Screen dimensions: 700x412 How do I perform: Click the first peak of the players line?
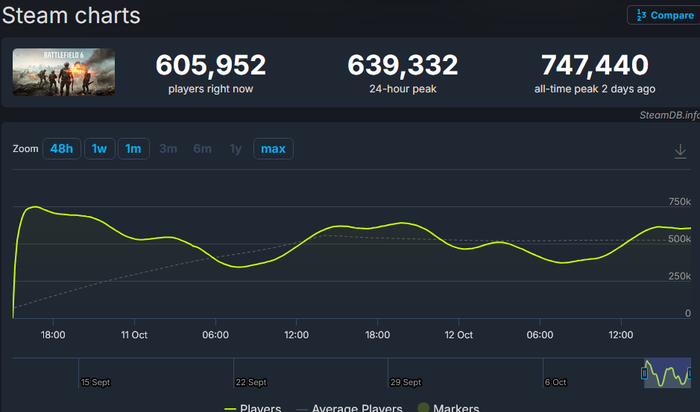click(x=34, y=207)
